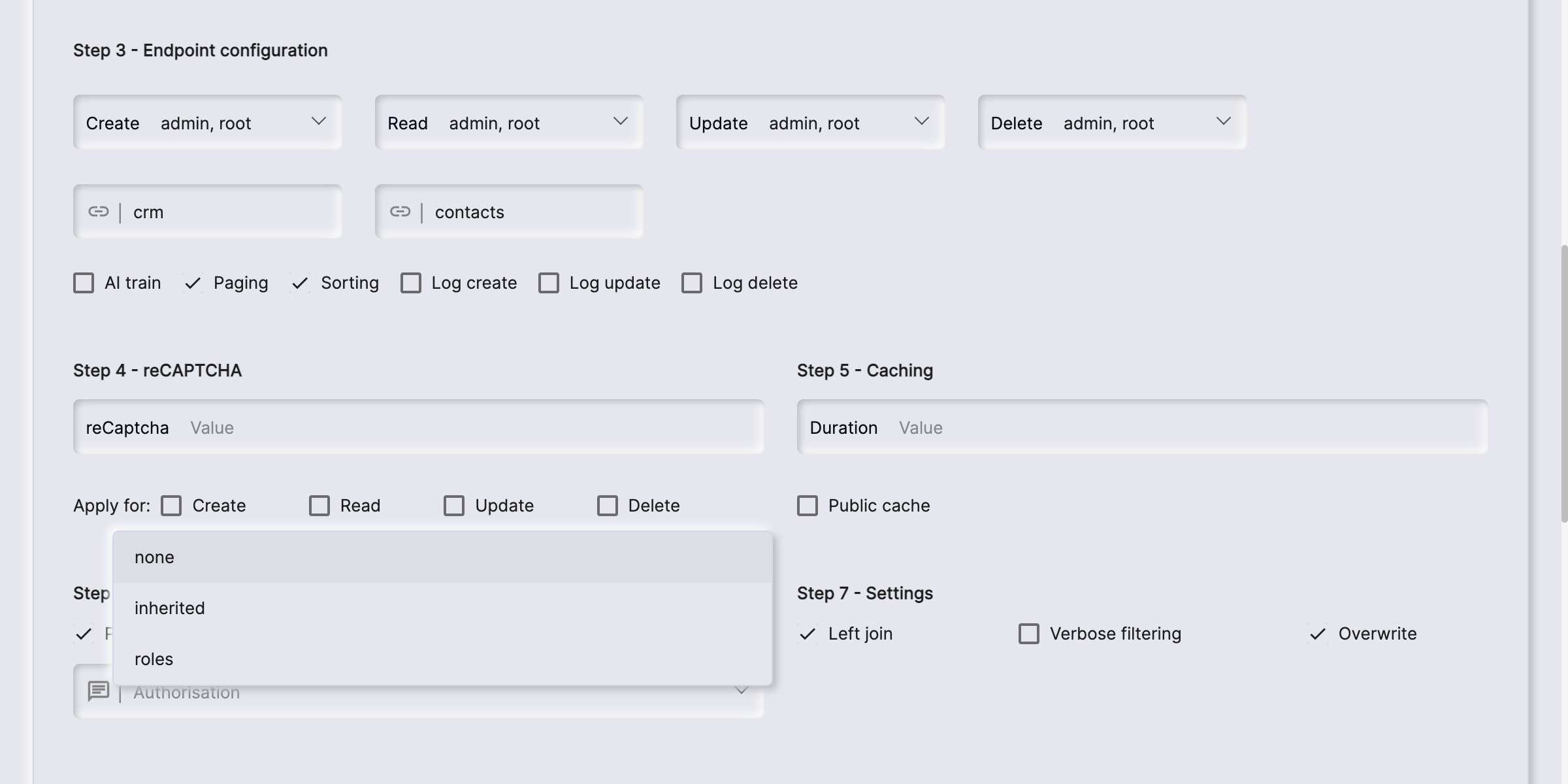Select 'none' from the authorisation list
The image size is (1568, 784).
(x=442, y=557)
